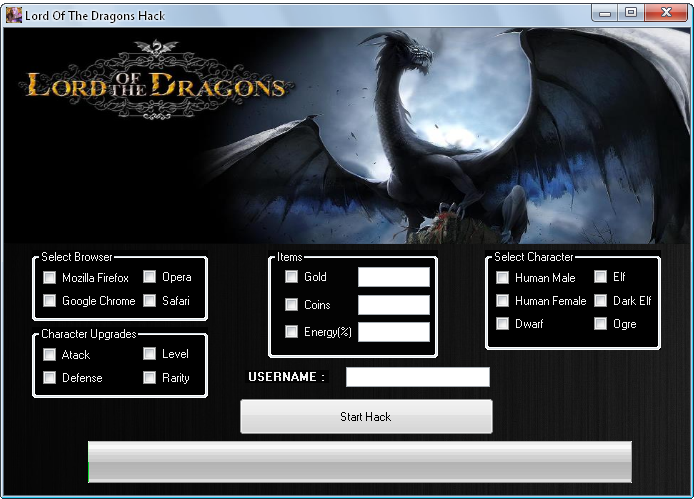Click the Energy(%) amount input field
Viewport: 694px width, 499px height.
[393, 332]
